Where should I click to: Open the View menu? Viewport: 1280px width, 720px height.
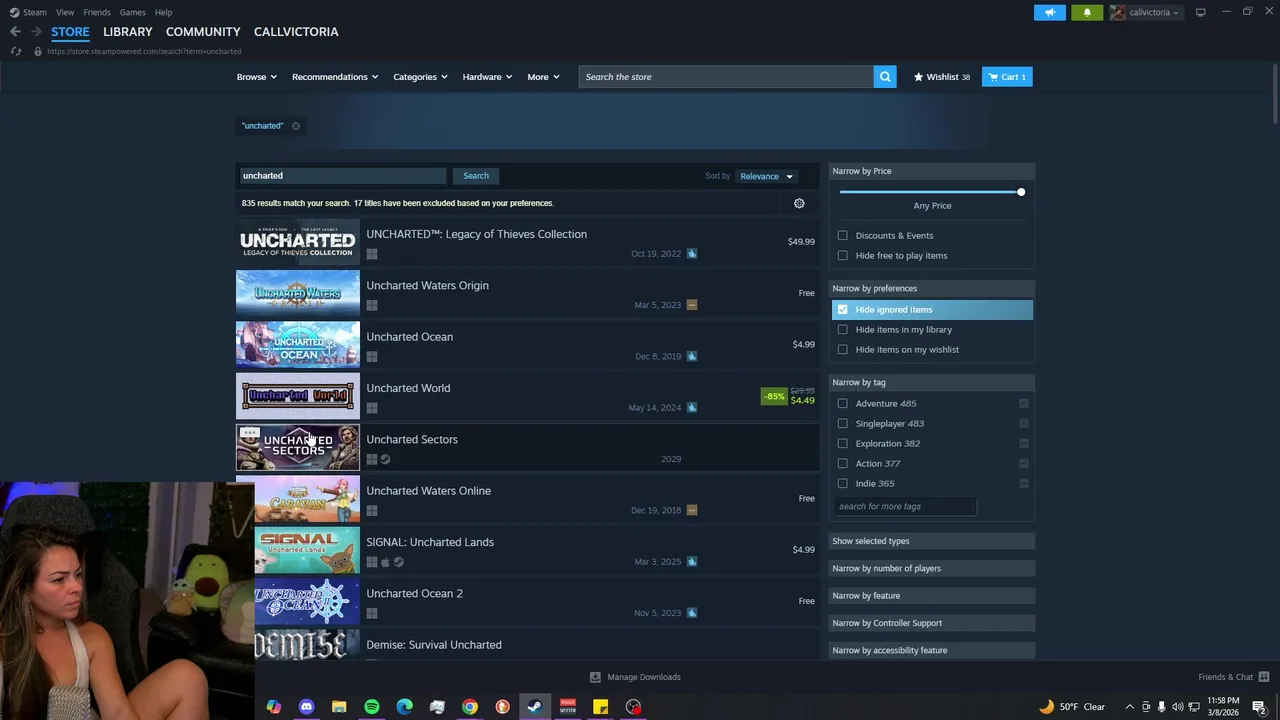65,12
